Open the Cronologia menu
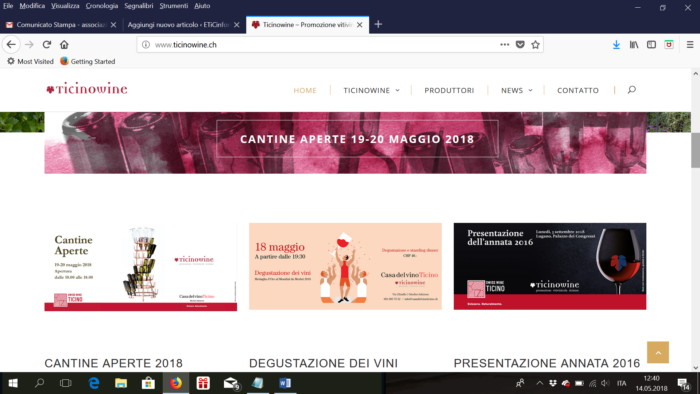 coord(102,6)
